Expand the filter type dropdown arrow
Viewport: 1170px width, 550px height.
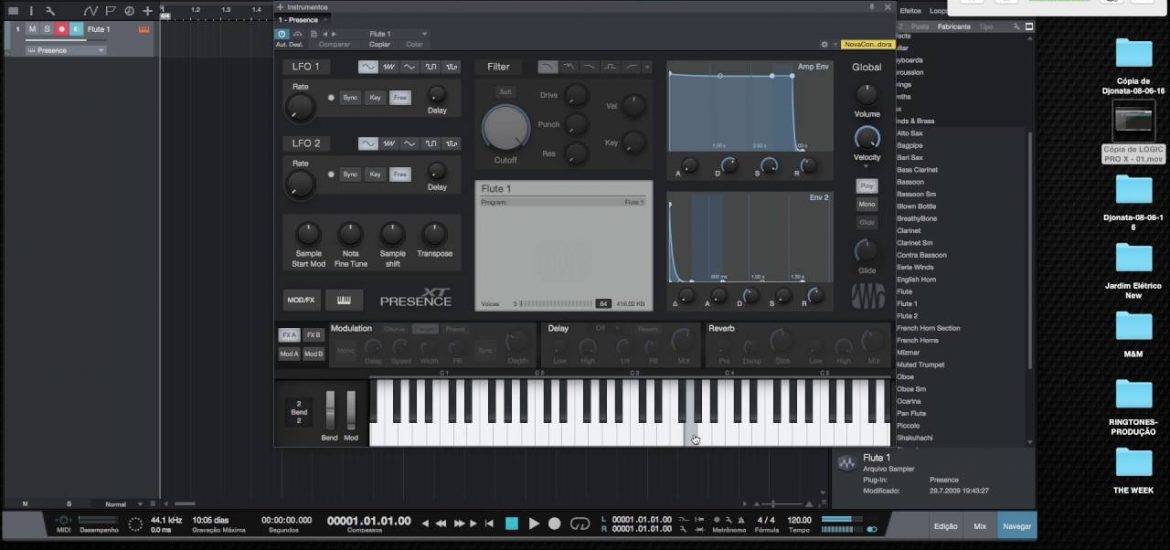(647, 67)
